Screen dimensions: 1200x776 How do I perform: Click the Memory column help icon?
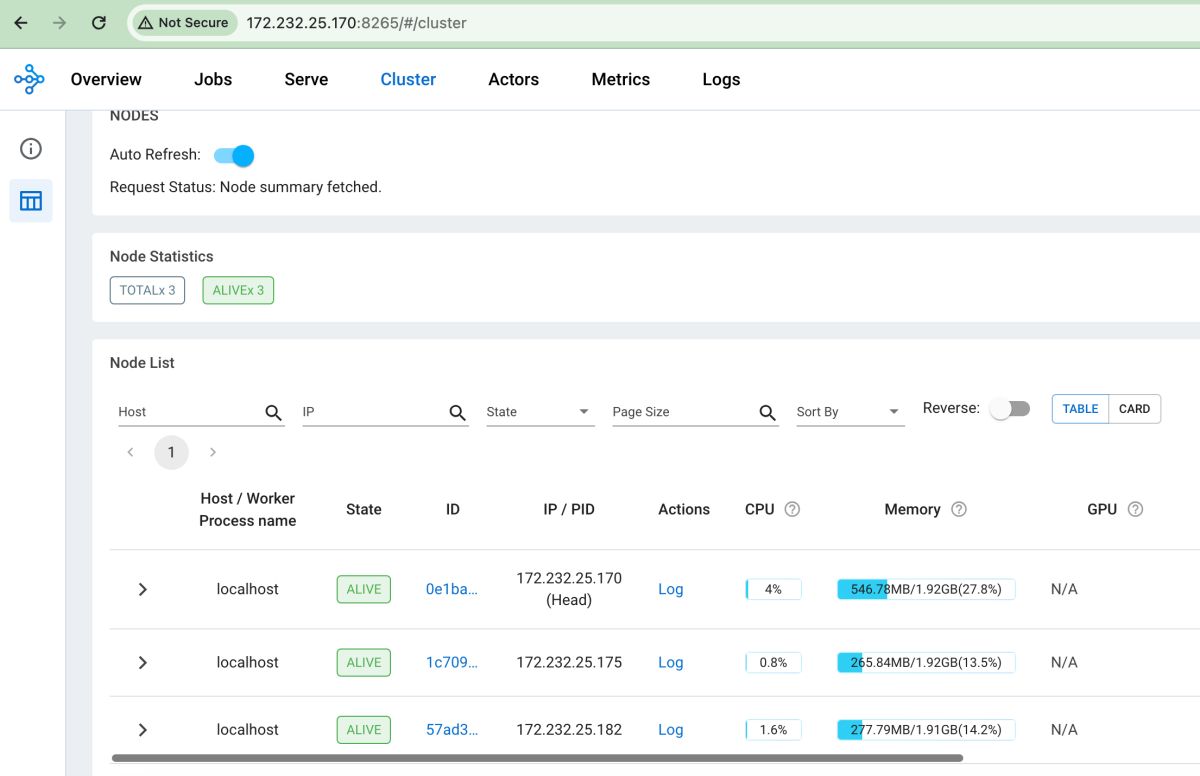[x=959, y=509]
